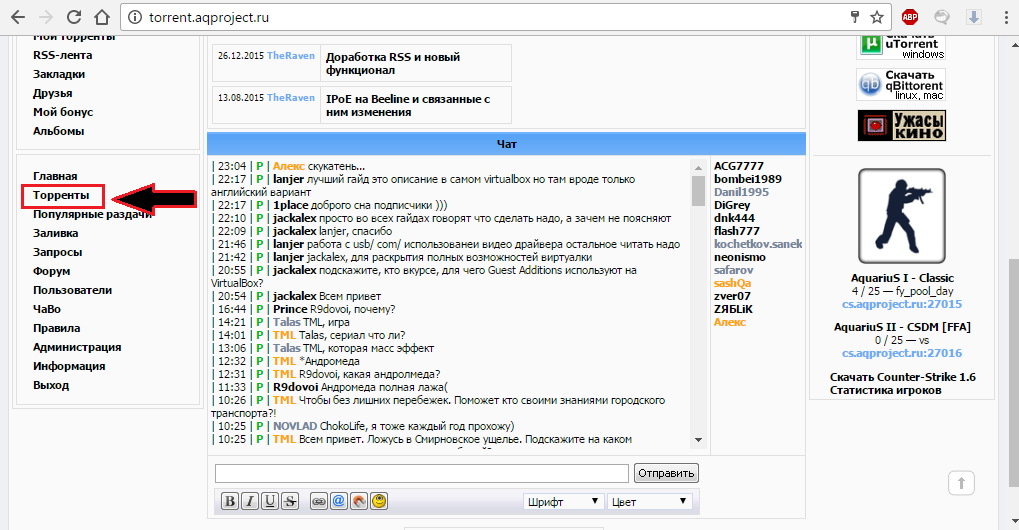Apply italic formatting in chat
The height and width of the screenshot is (530, 1019).
tap(250, 501)
